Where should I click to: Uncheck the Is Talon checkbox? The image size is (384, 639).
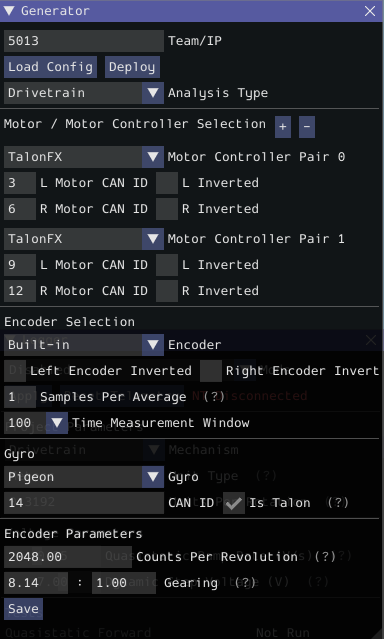click(x=234, y=503)
